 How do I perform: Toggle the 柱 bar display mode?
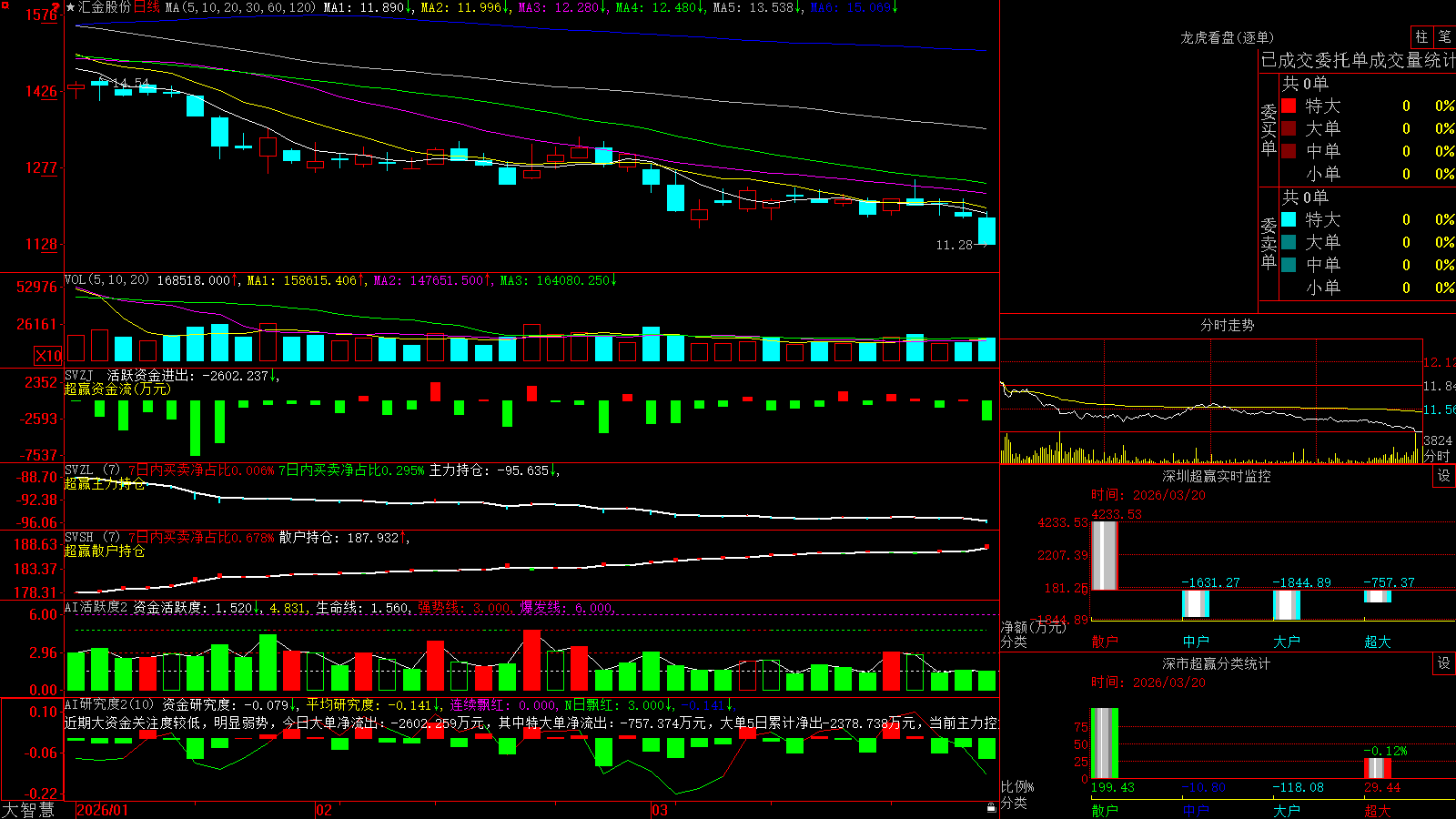click(x=1421, y=36)
